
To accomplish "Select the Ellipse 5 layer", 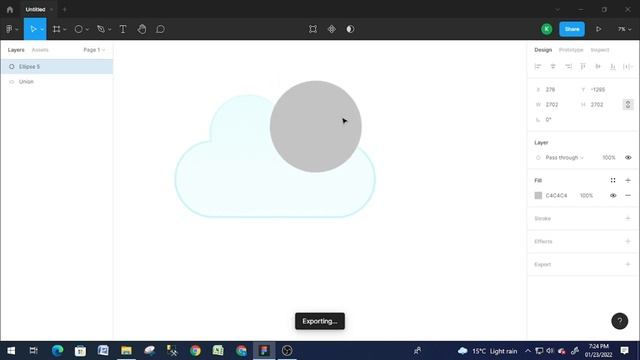I will click(57, 67).
